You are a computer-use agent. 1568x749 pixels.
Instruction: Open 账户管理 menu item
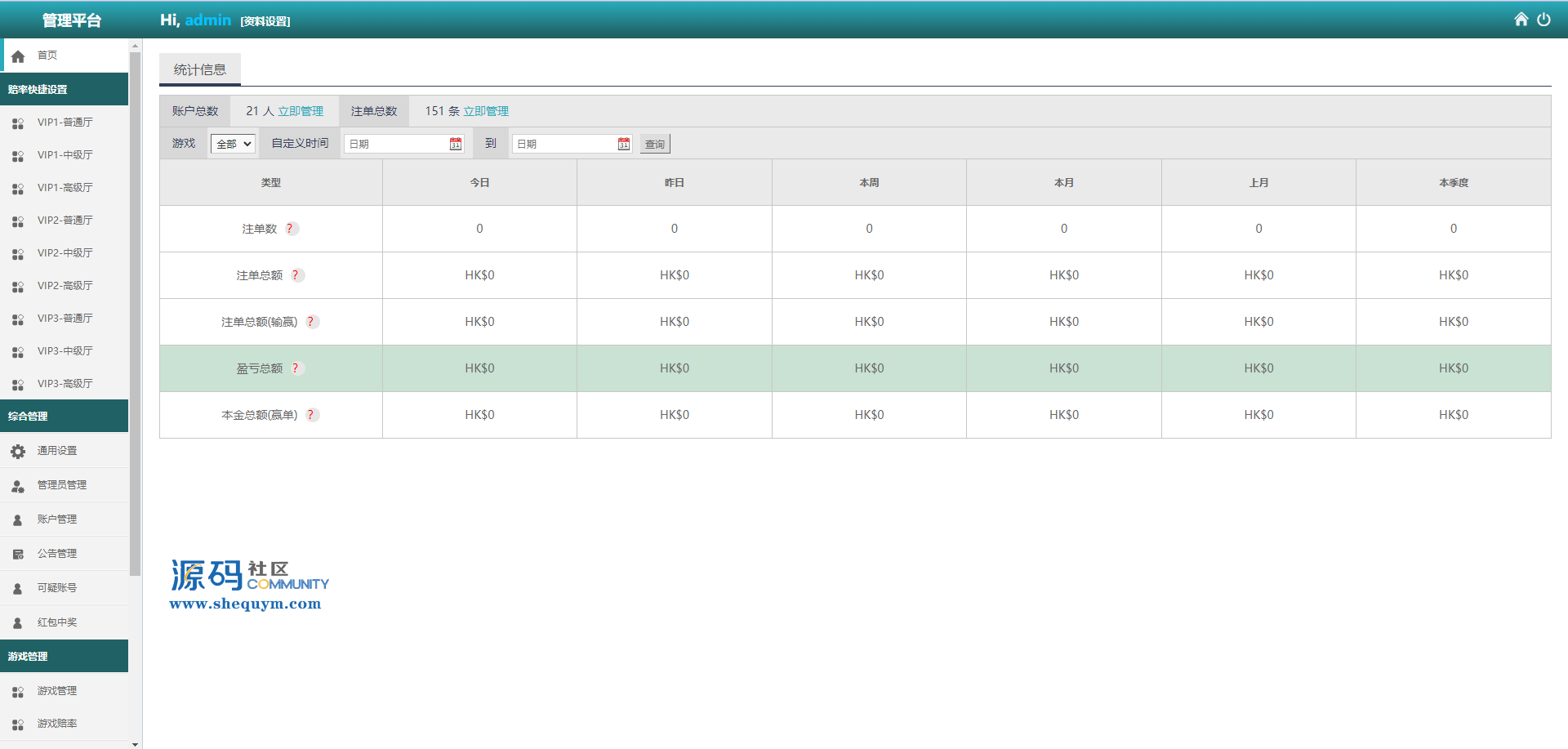65,519
